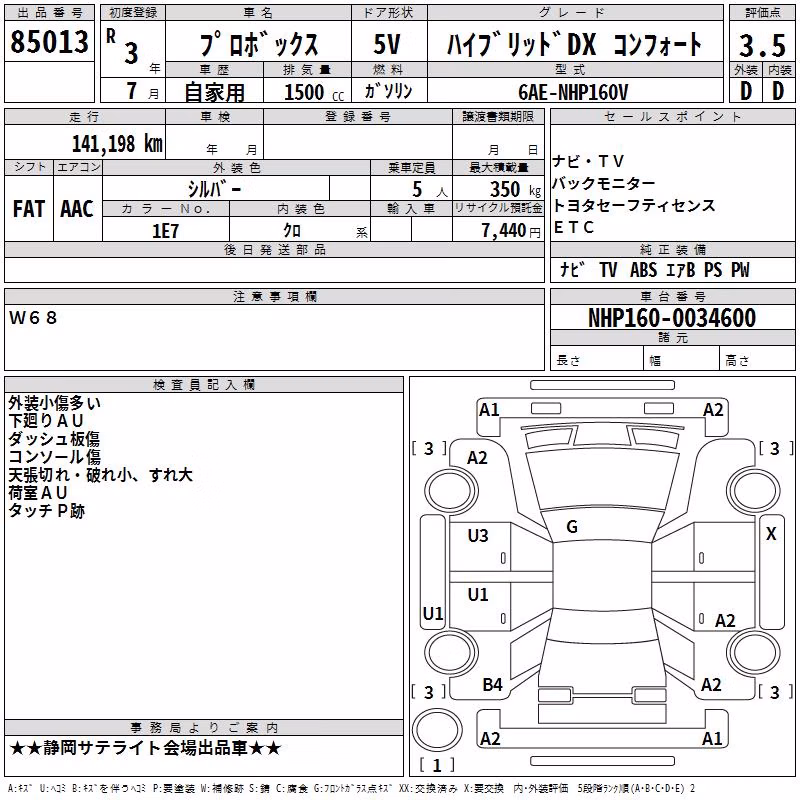Click model code 6AE-NHP160V
The height and width of the screenshot is (800, 800).
[x=573, y=92]
